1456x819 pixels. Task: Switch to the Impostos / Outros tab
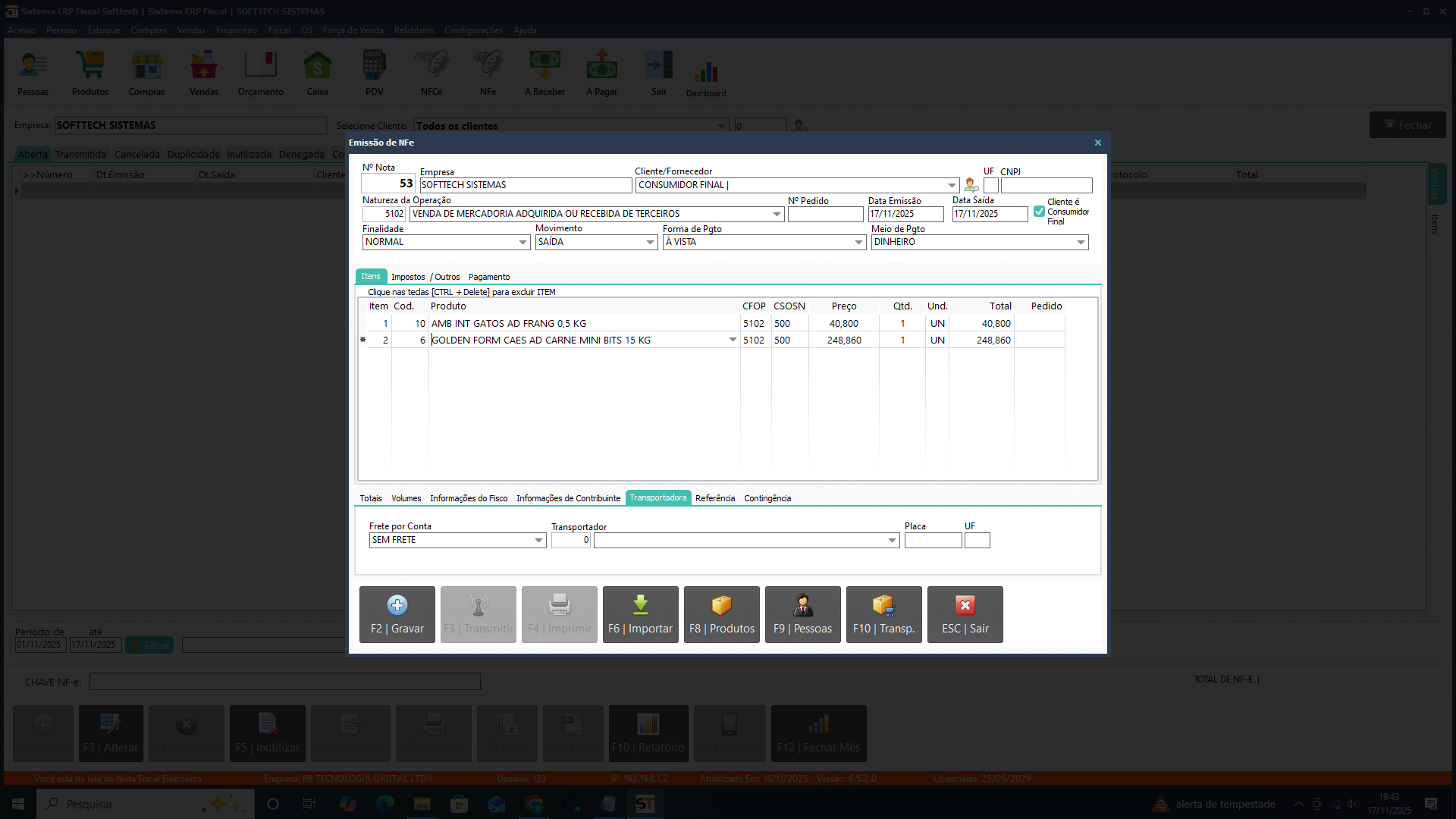pos(425,277)
